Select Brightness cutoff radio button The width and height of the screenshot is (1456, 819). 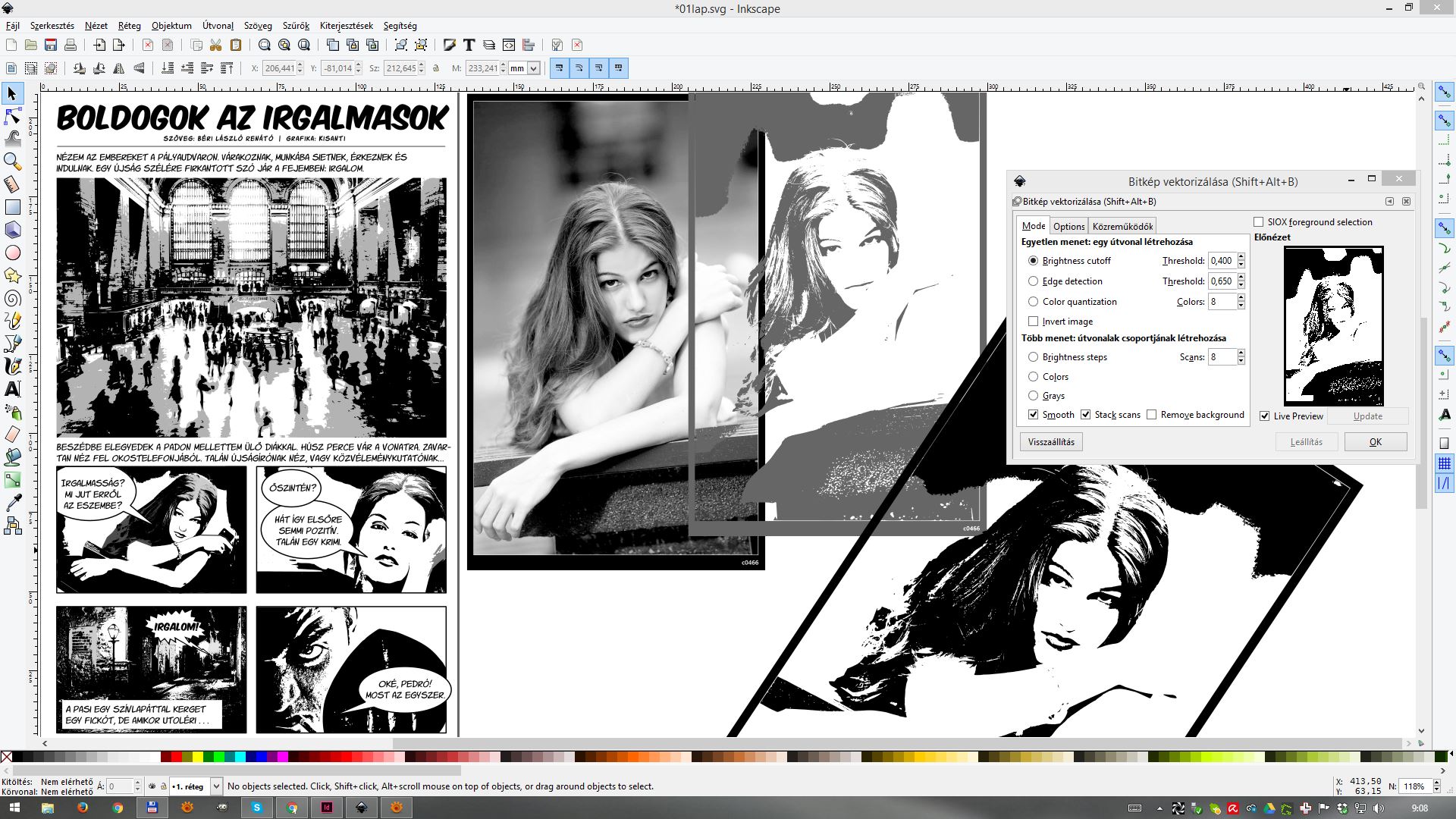[x=1033, y=261]
